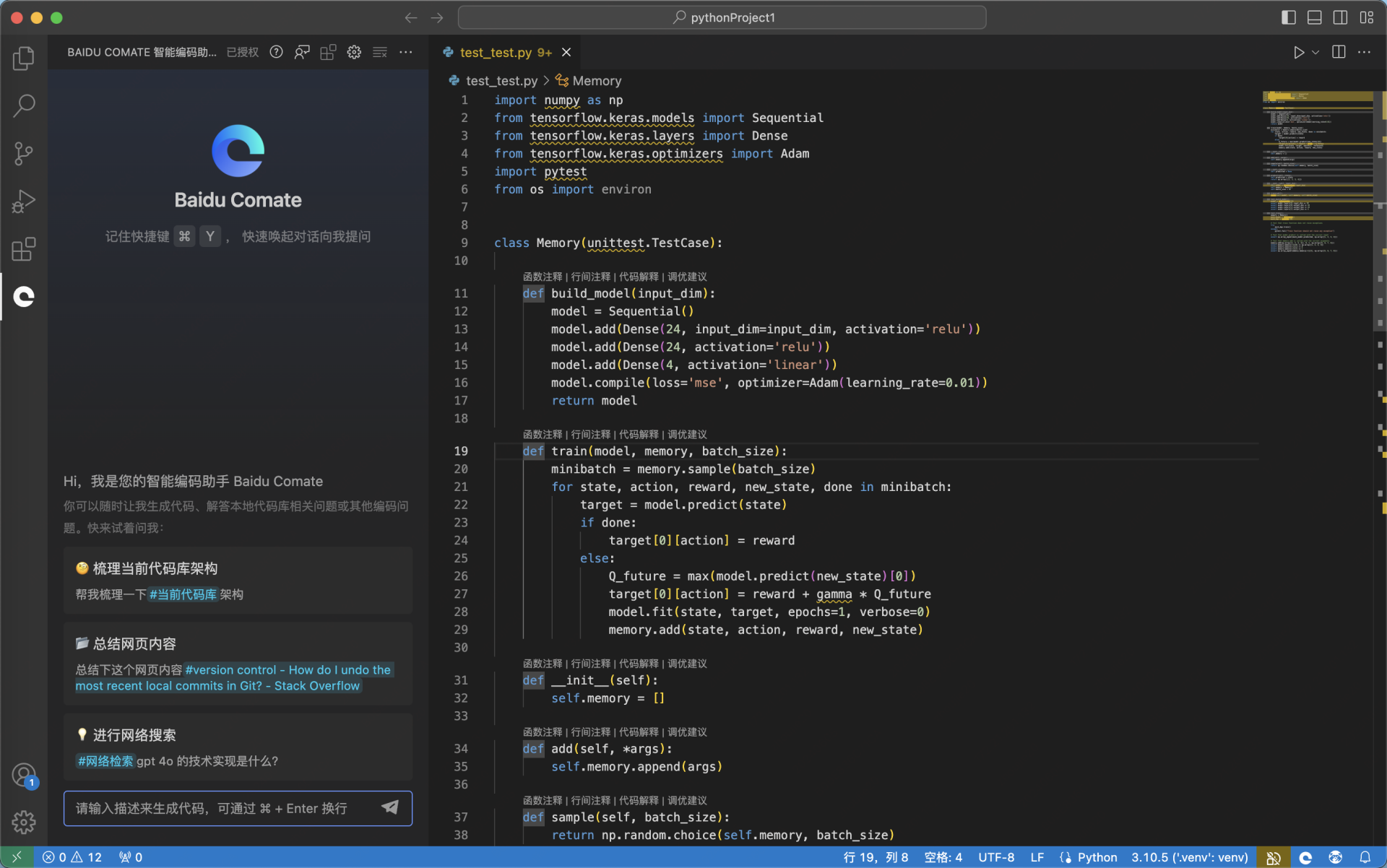Select Python interpreter 3.10.5 venv
Screen dimensions: 1387x868
(1189, 857)
